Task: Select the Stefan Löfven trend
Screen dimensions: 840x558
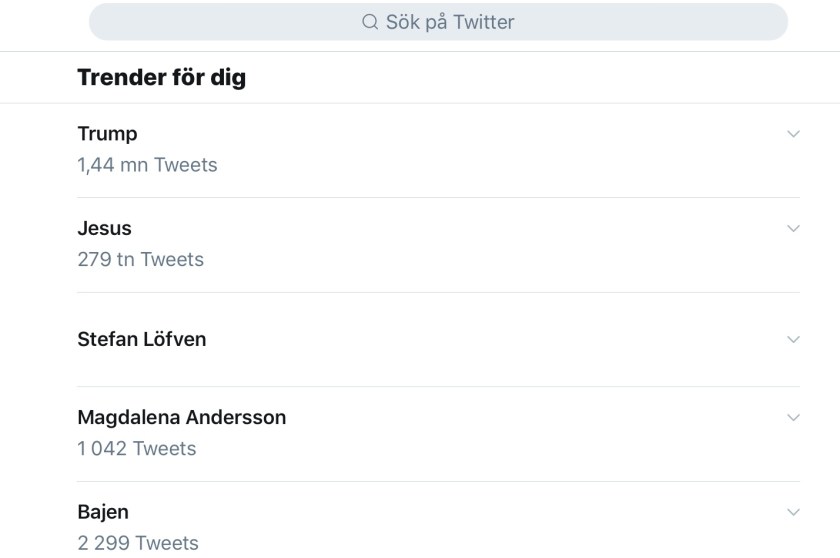Action: pos(141,339)
